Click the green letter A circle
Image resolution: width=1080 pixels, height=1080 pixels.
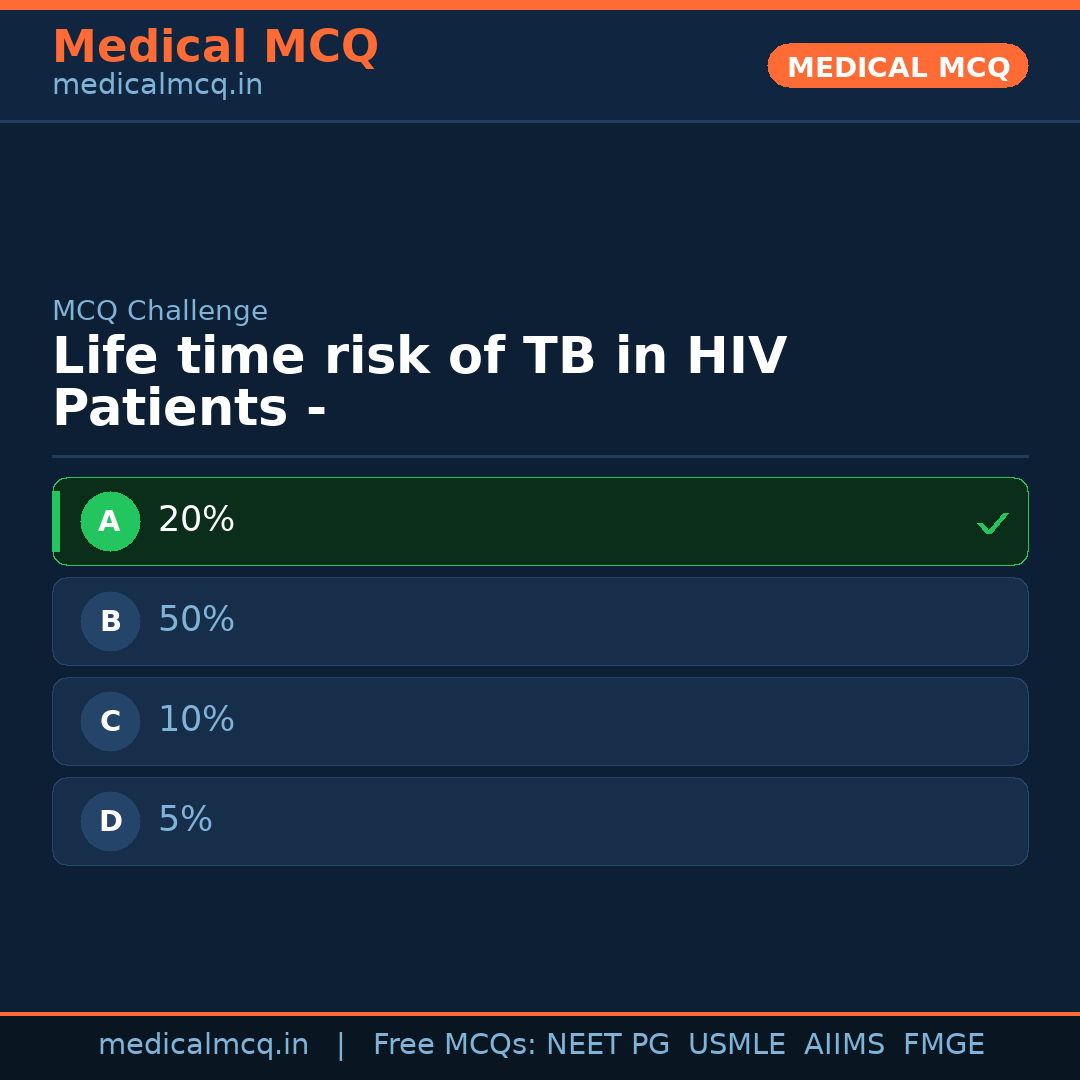coord(110,521)
